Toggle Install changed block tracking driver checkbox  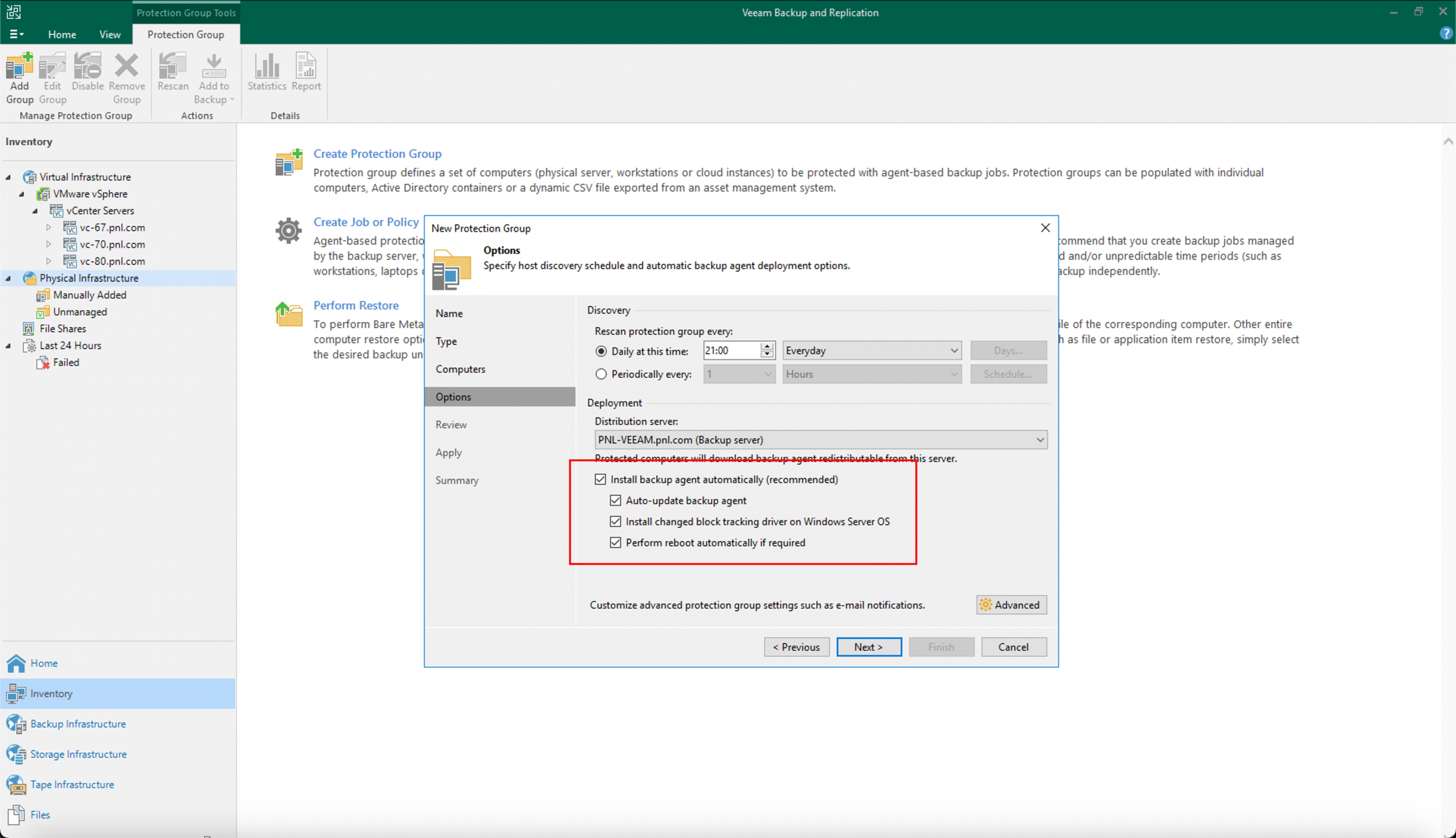coord(615,522)
